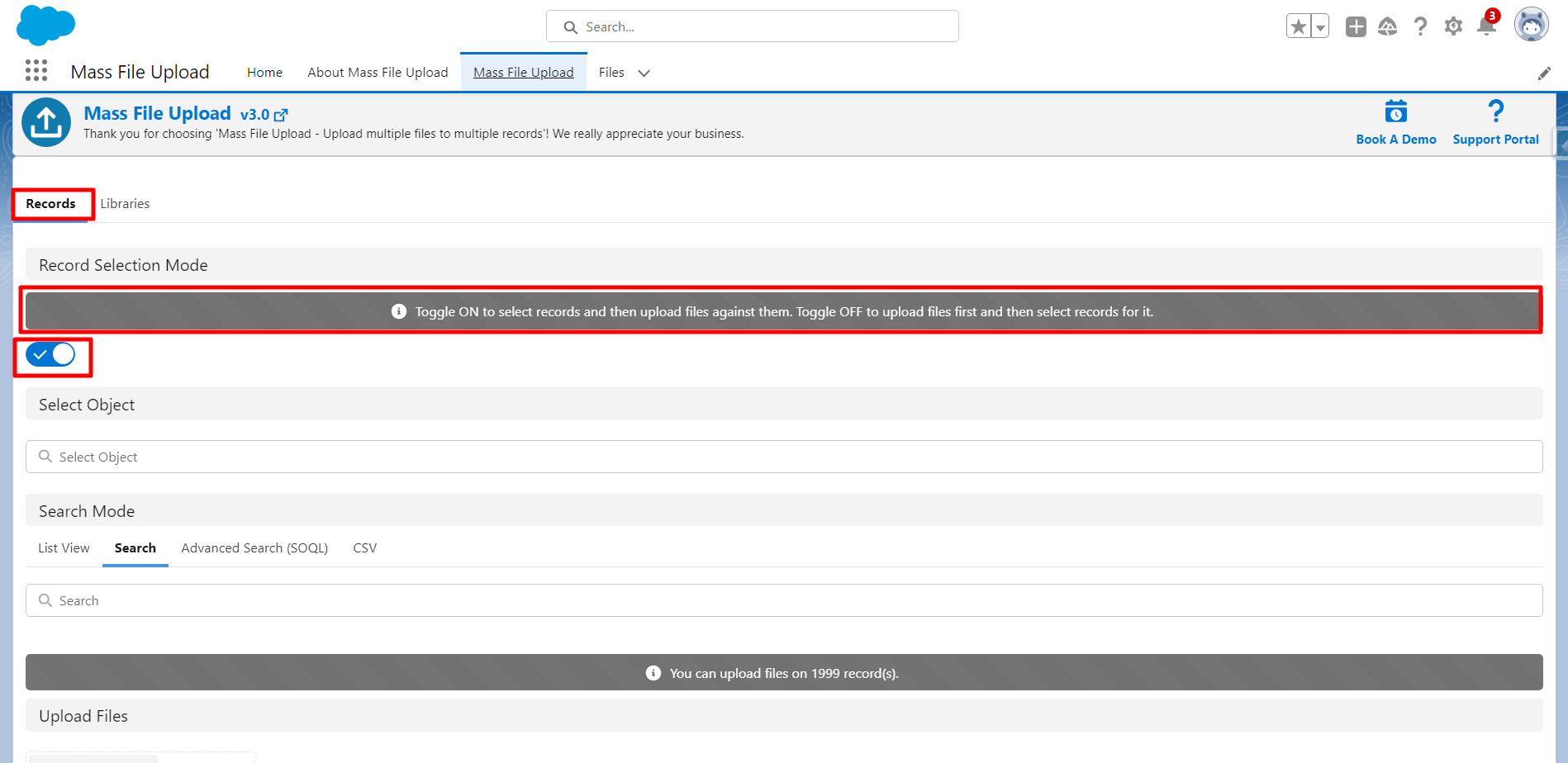Go to the Home tab
This screenshot has width=1568, height=763.
point(264,72)
